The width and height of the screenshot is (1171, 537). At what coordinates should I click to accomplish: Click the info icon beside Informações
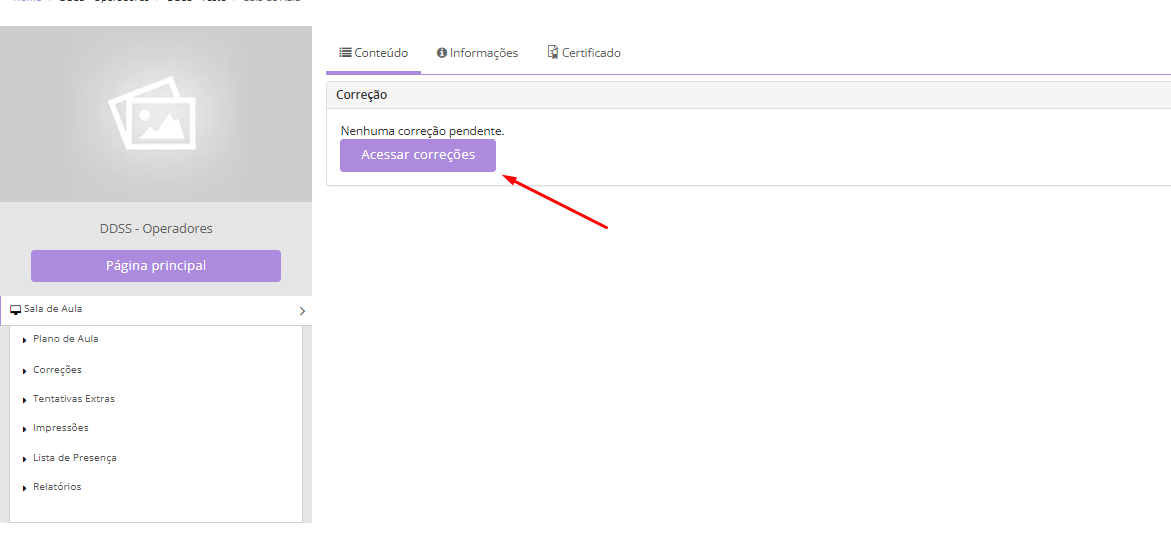point(442,53)
